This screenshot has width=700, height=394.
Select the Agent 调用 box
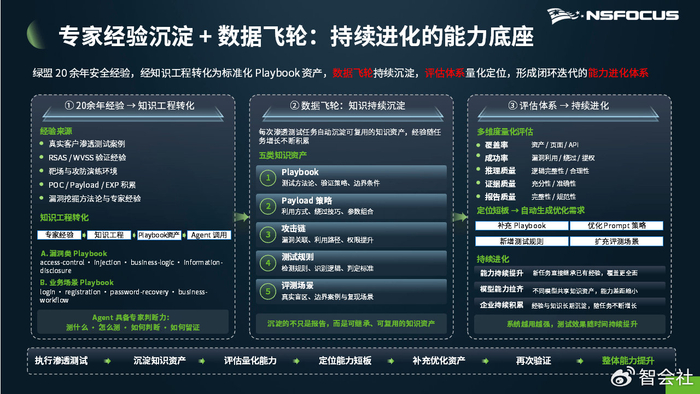click(209, 235)
